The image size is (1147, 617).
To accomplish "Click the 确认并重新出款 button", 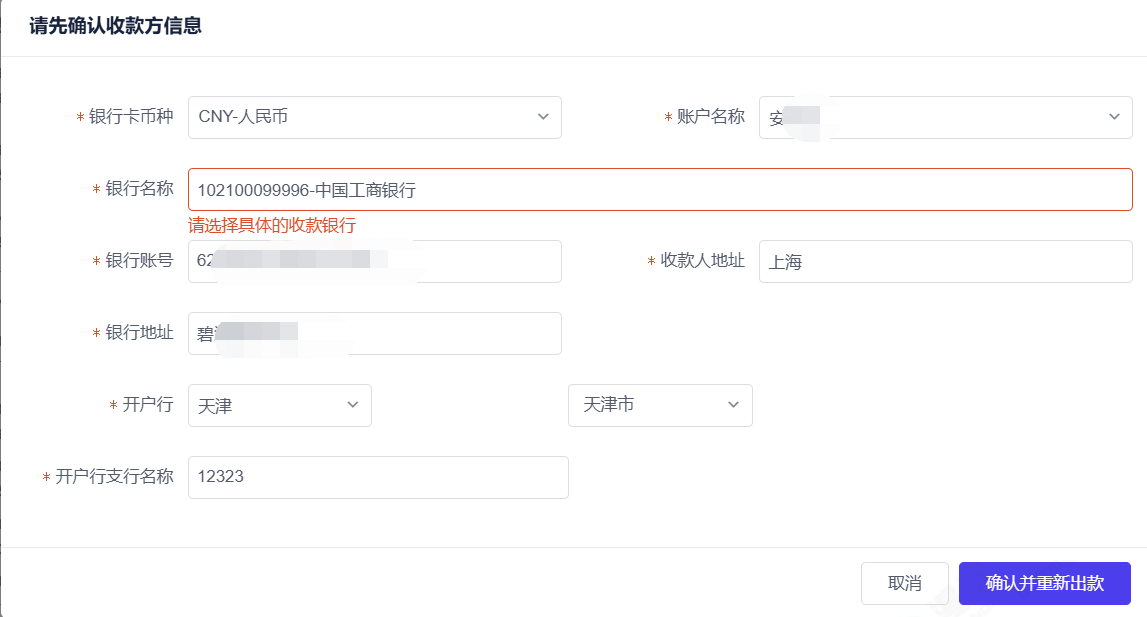I will (x=1044, y=583).
